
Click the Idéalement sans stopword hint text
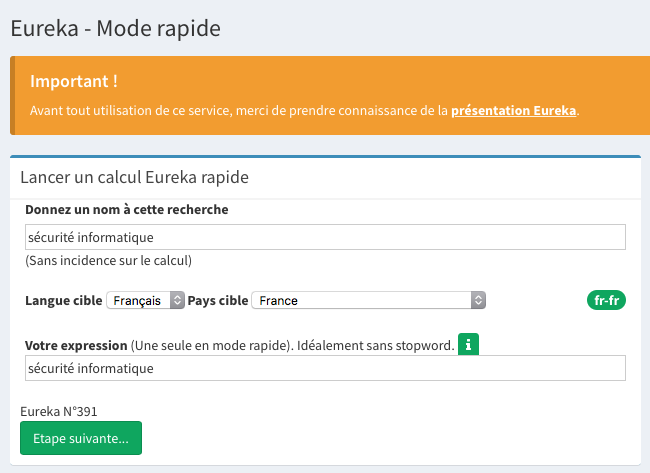click(376, 345)
